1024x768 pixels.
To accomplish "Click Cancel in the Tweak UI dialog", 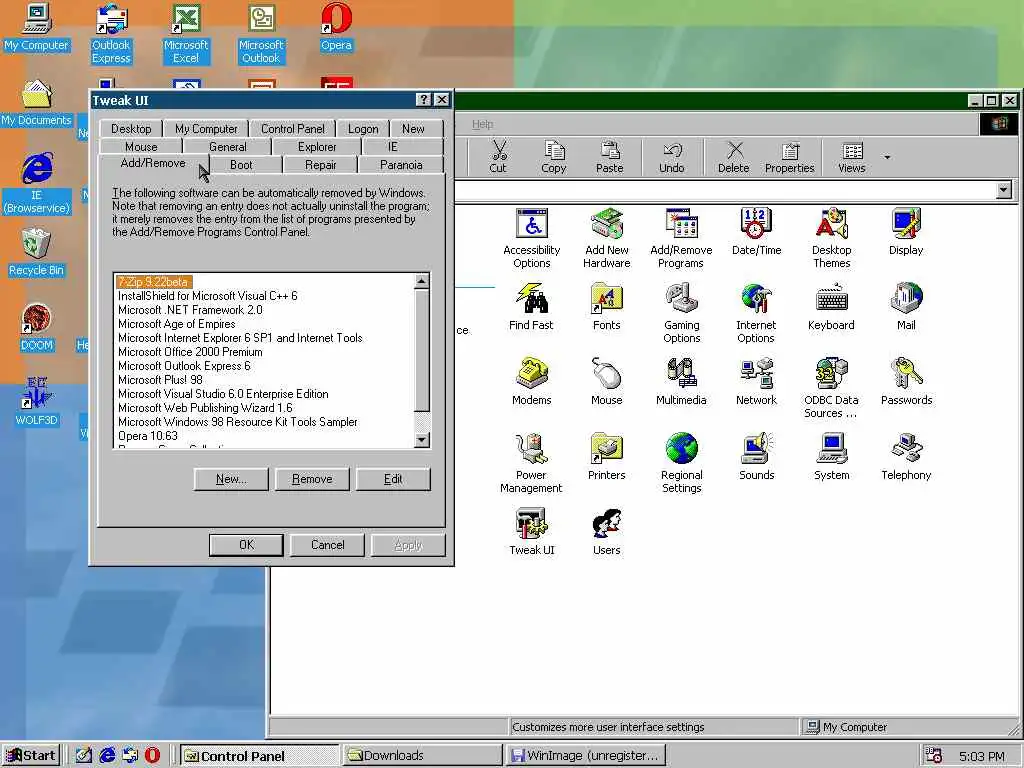I will pos(327,545).
